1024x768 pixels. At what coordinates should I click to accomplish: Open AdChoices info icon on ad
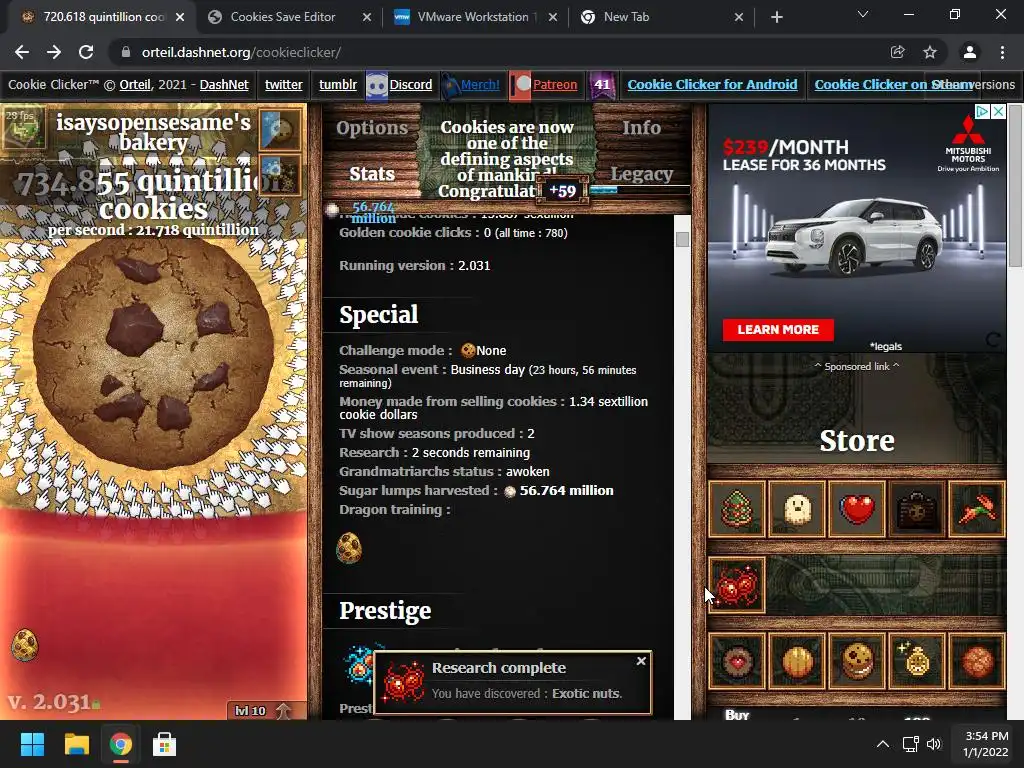[982, 112]
